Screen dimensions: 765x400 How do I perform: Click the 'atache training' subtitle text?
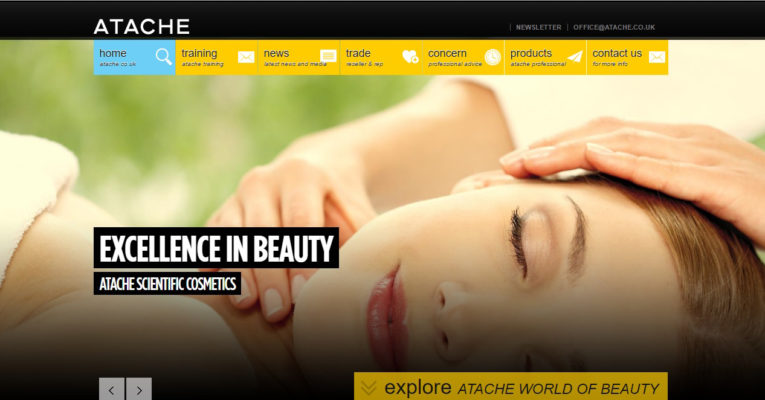tap(202, 64)
